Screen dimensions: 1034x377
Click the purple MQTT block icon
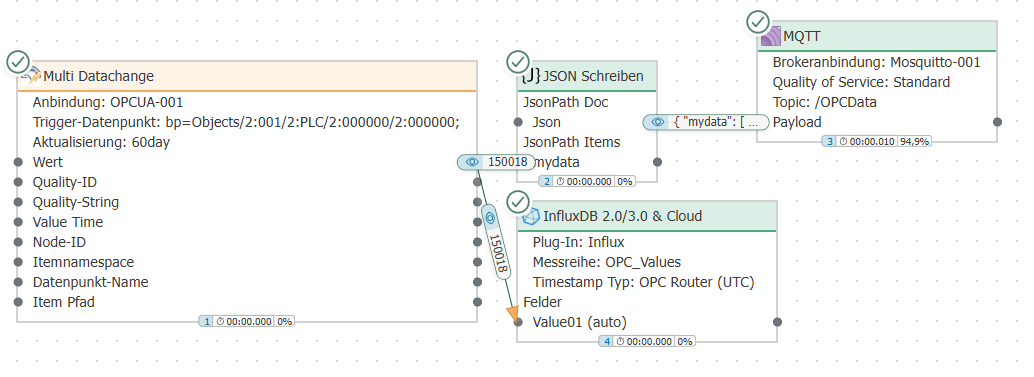(x=771, y=36)
